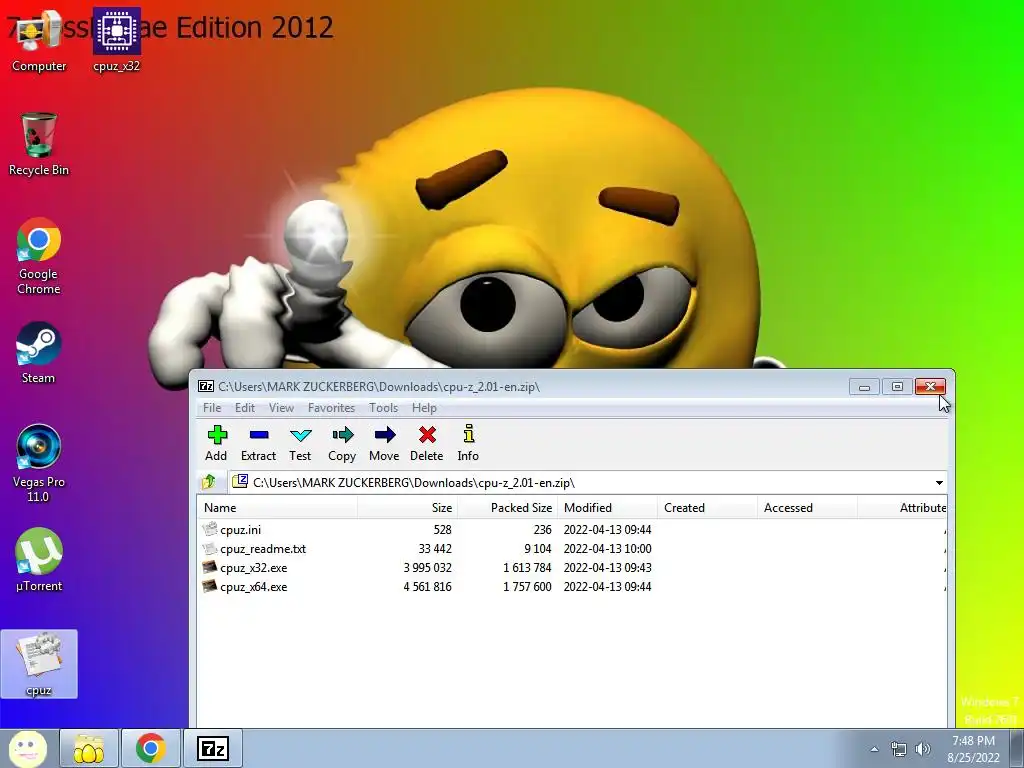
Task: Select the Computer desktop icon
Action: pos(39,41)
